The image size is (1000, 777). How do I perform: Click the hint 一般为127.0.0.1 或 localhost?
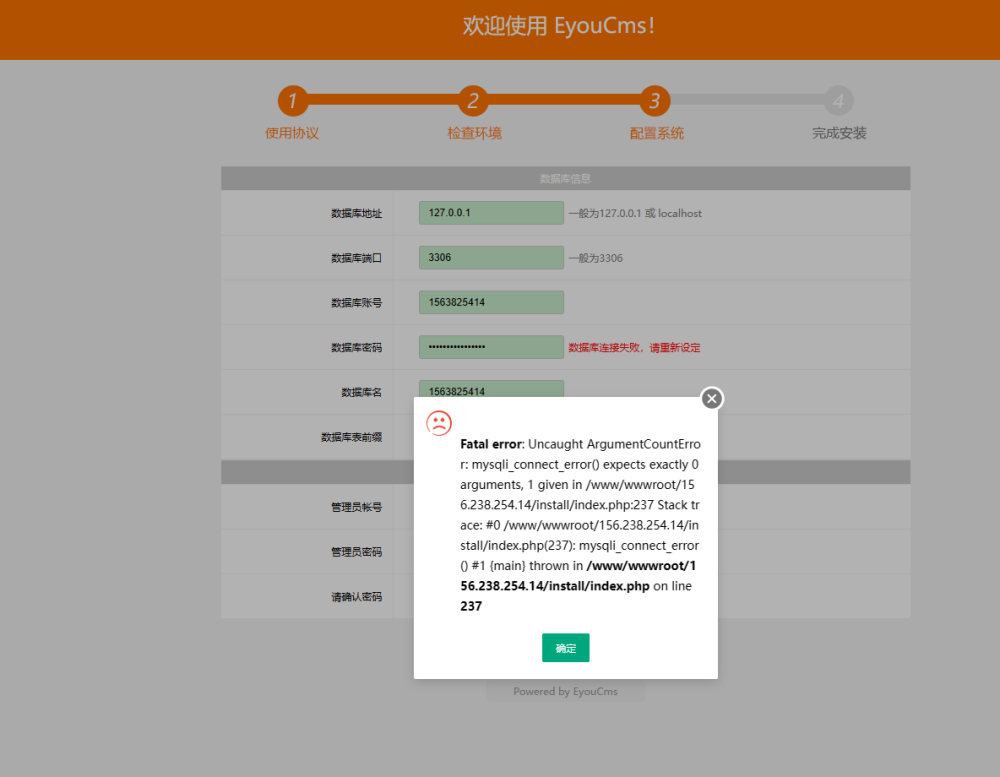pos(635,214)
